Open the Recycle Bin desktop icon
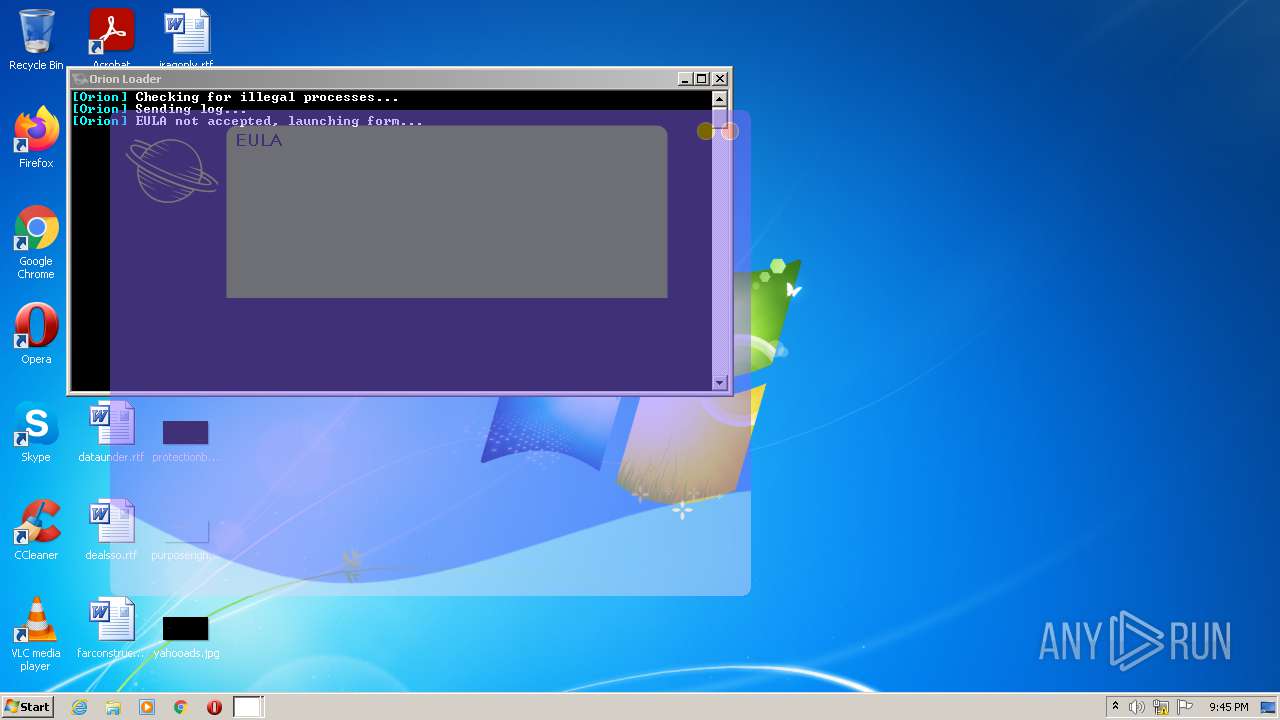The width and height of the screenshot is (1280, 720). point(36,40)
